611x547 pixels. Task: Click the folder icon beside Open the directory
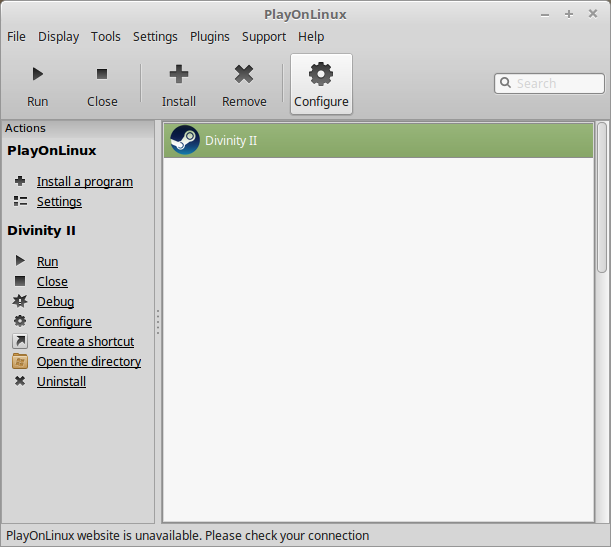(20, 361)
